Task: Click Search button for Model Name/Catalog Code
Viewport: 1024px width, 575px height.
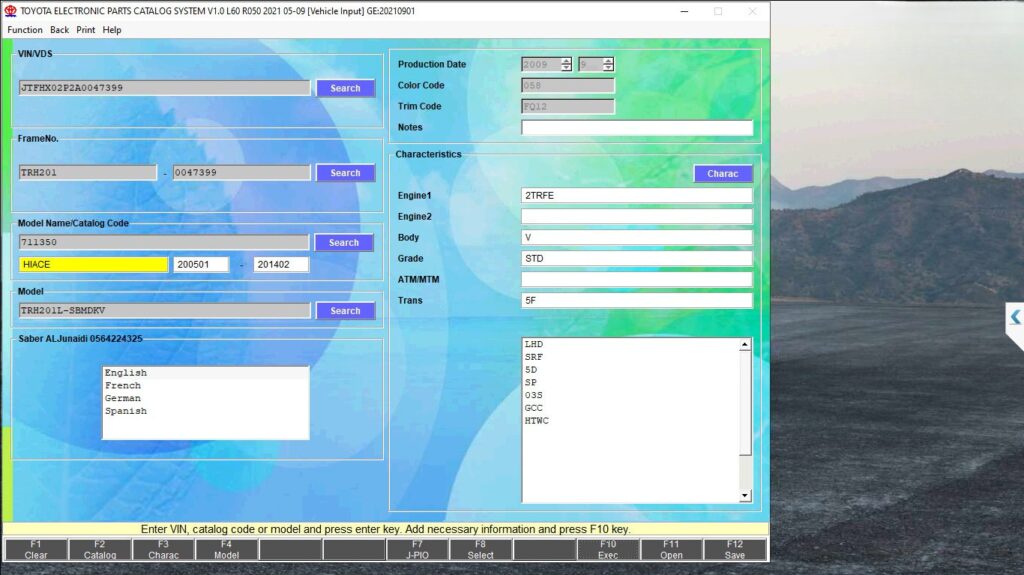Action: point(344,242)
